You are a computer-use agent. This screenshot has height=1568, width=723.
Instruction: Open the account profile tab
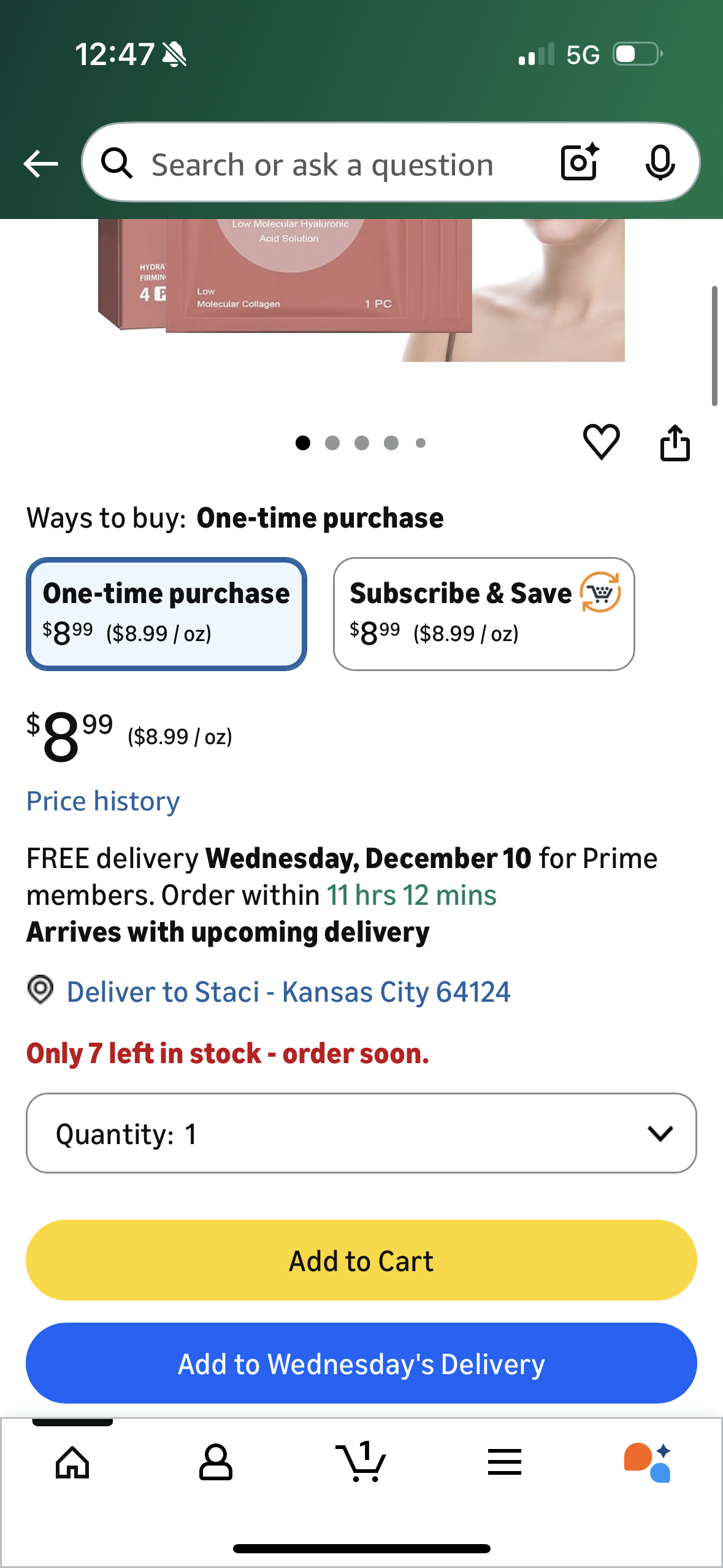[215, 1462]
